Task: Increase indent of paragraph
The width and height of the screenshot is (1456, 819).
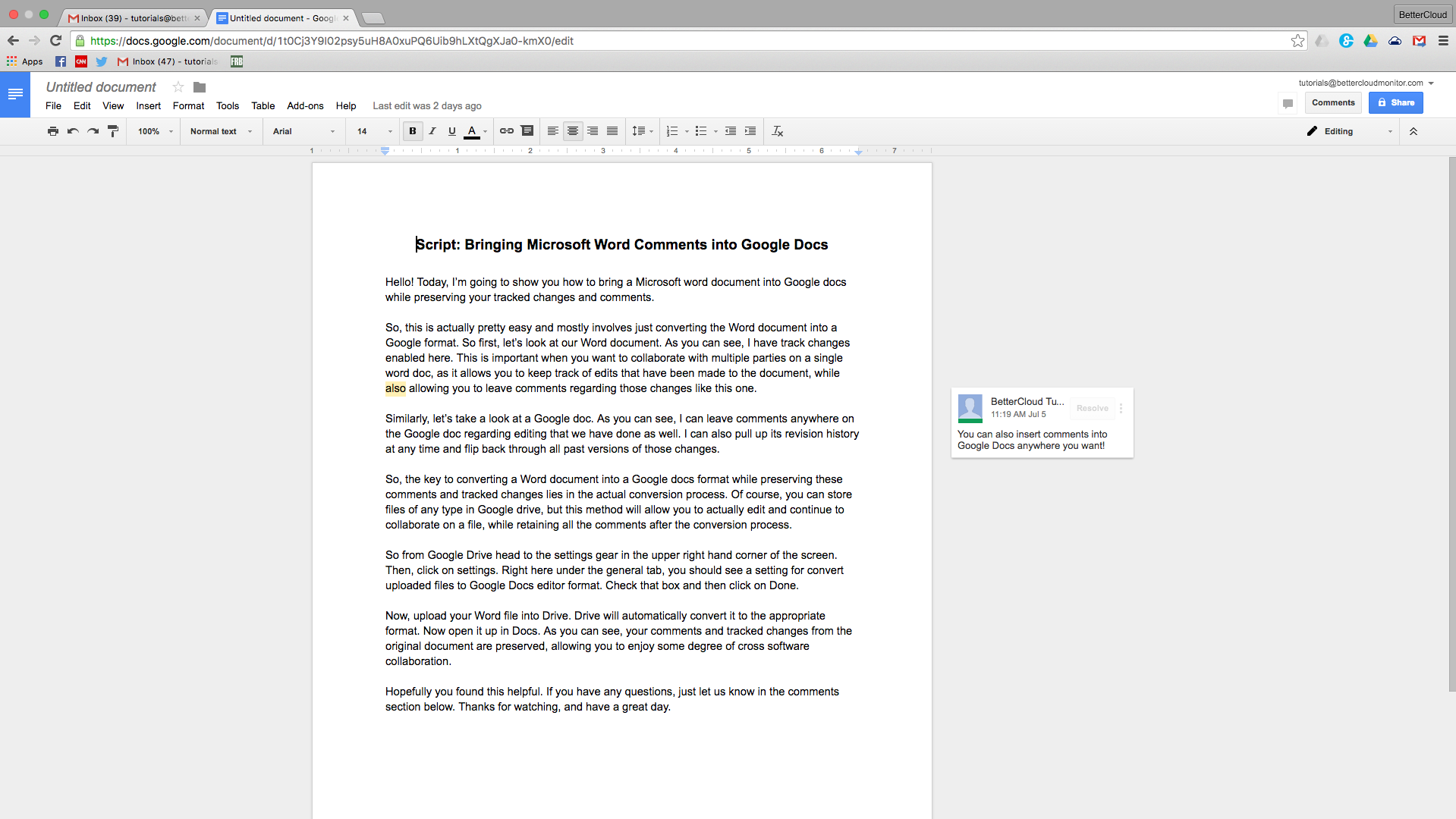Action: click(750, 131)
